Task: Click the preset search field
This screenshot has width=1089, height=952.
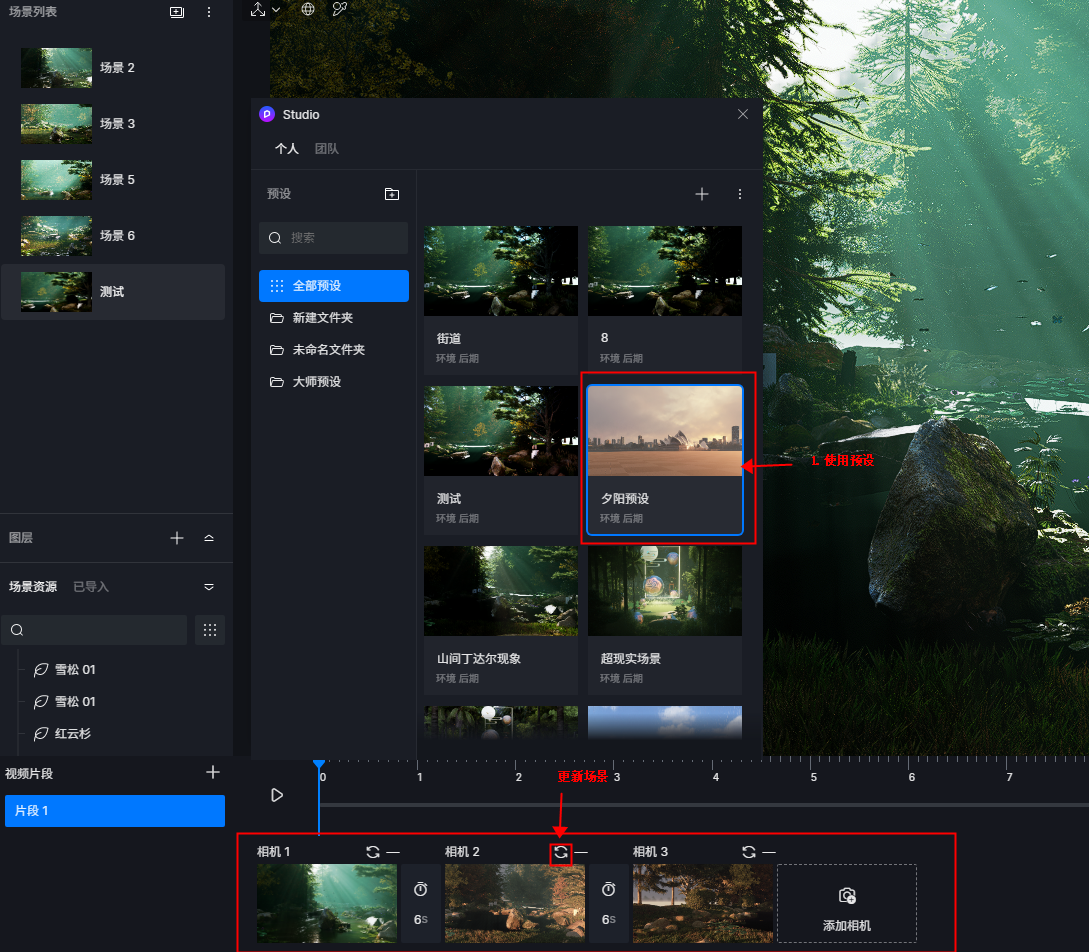Action: tap(333, 238)
